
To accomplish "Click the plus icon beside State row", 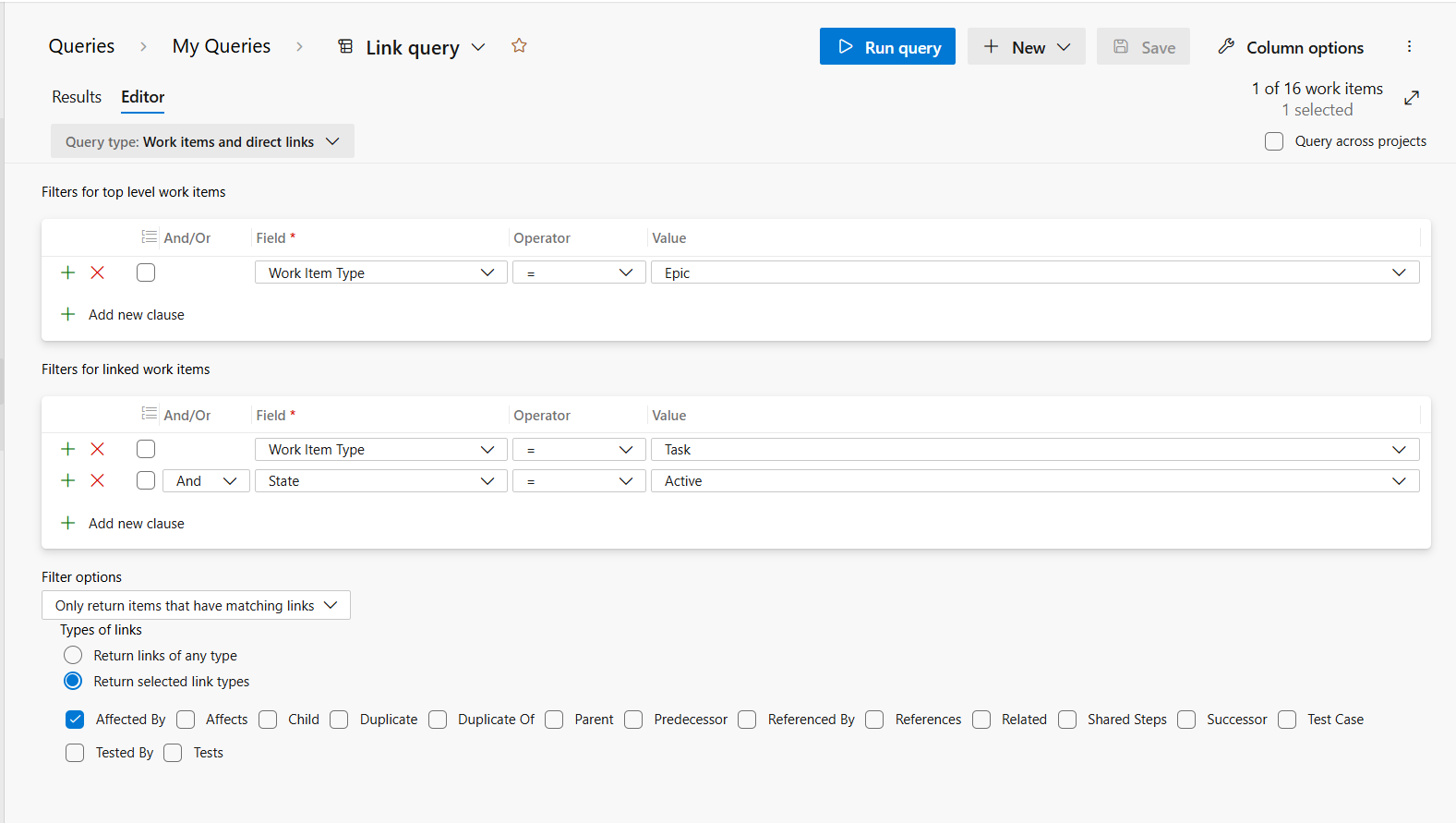I will pos(67,480).
